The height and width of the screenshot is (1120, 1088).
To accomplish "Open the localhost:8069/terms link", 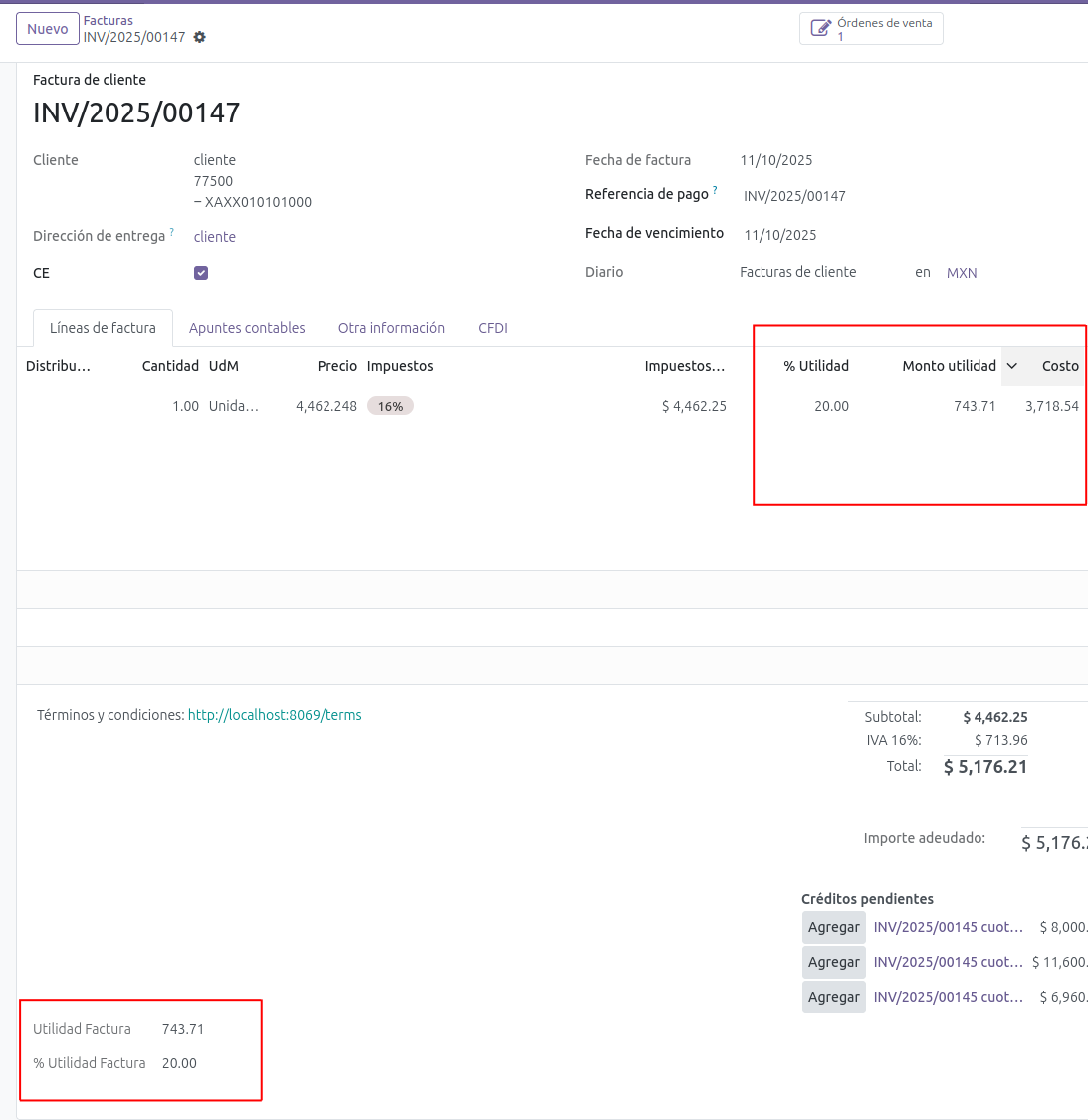I will click(275, 715).
